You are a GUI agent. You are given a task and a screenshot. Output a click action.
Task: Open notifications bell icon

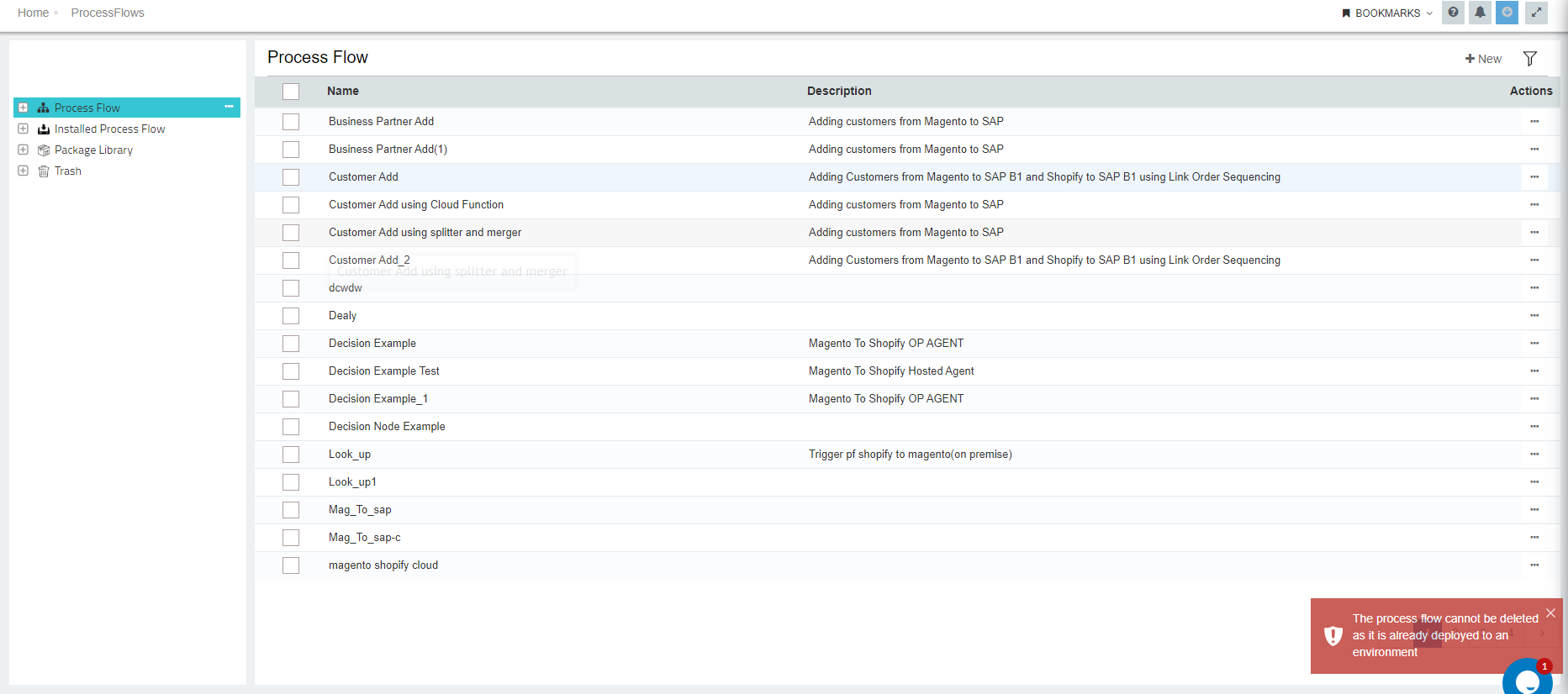[1480, 13]
